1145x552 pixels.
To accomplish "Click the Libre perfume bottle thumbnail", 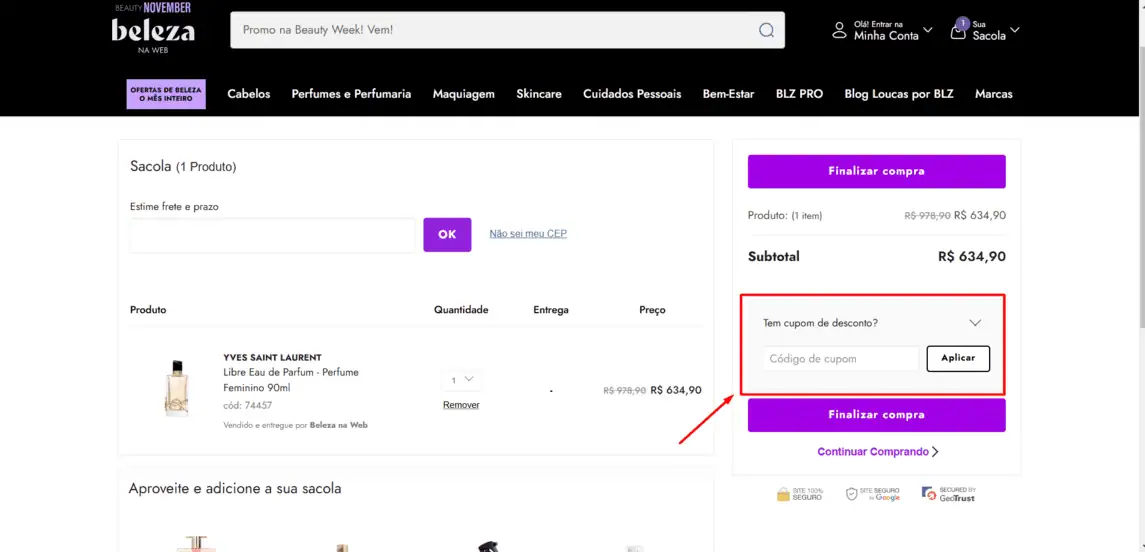I will click(176, 388).
